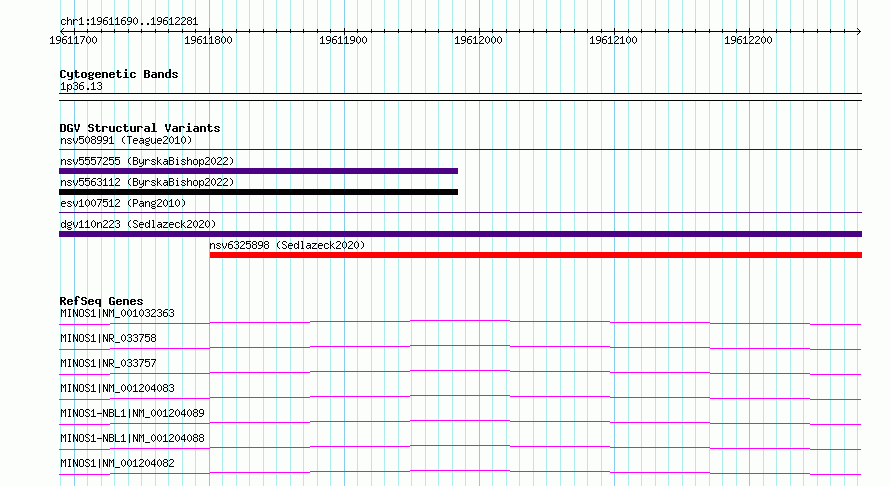Select transcript MINOS1-NBL1|NM_001204088
This screenshot has height=486, width=890.
coord(132,438)
